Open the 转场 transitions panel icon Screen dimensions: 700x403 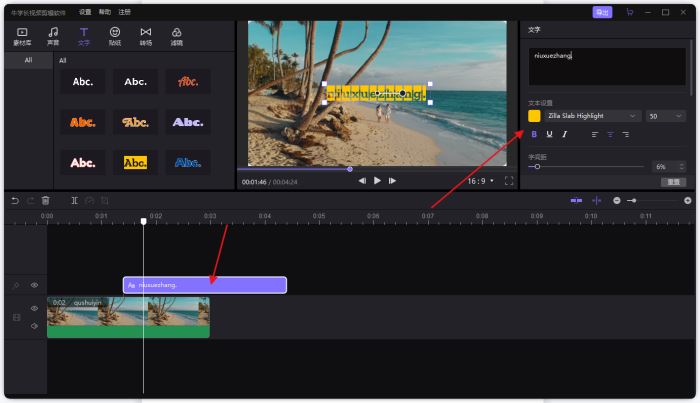click(146, 37)
